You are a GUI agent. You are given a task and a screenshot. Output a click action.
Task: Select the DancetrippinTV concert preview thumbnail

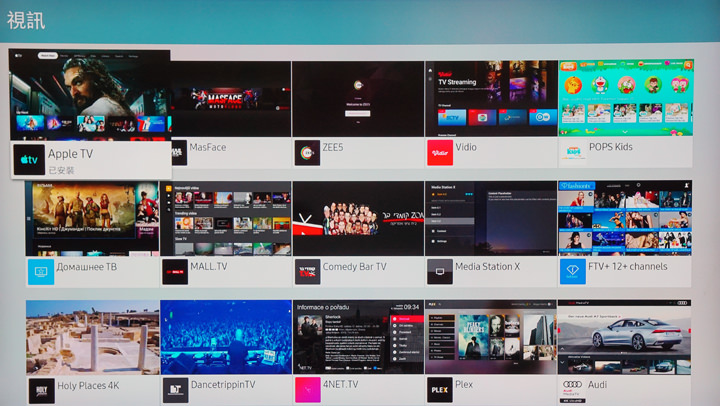[x=225, y=337]
